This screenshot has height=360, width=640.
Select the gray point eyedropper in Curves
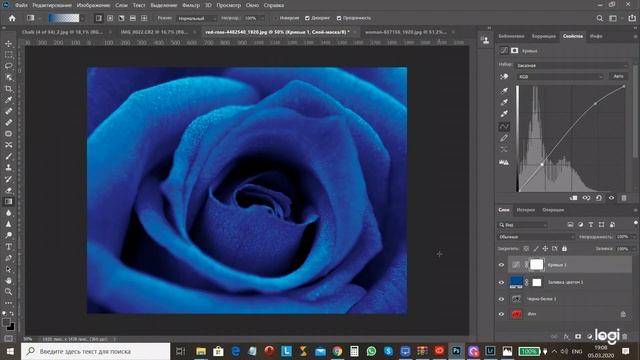(x=504, y=102)
